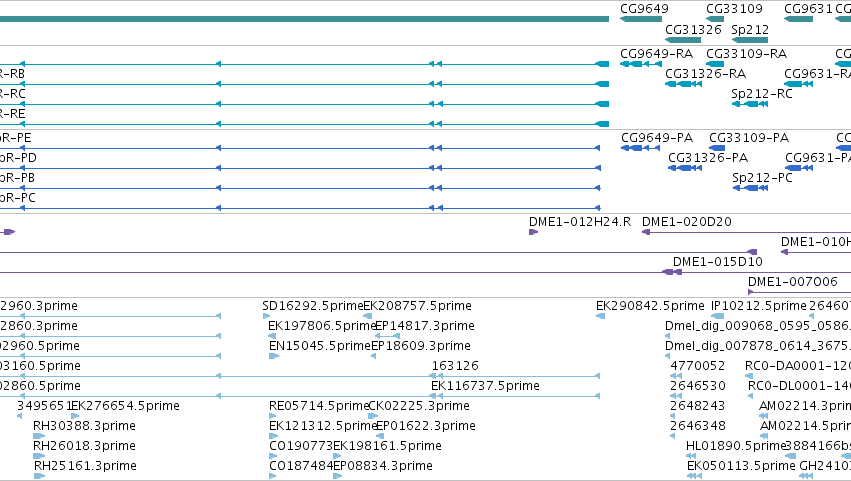Open the CG9649-RA transcript label
Image resolution: width=851 pixels, height=481 pixels.
[x=657, y=54]
